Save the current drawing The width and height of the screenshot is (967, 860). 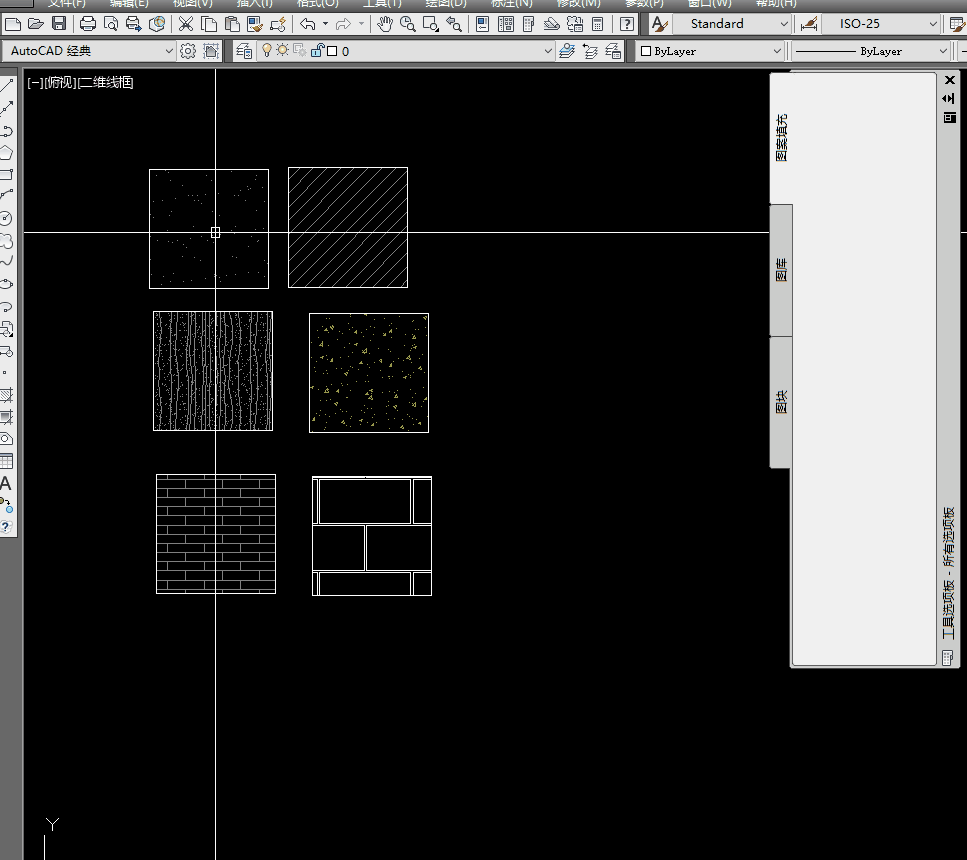pos(59,24)
